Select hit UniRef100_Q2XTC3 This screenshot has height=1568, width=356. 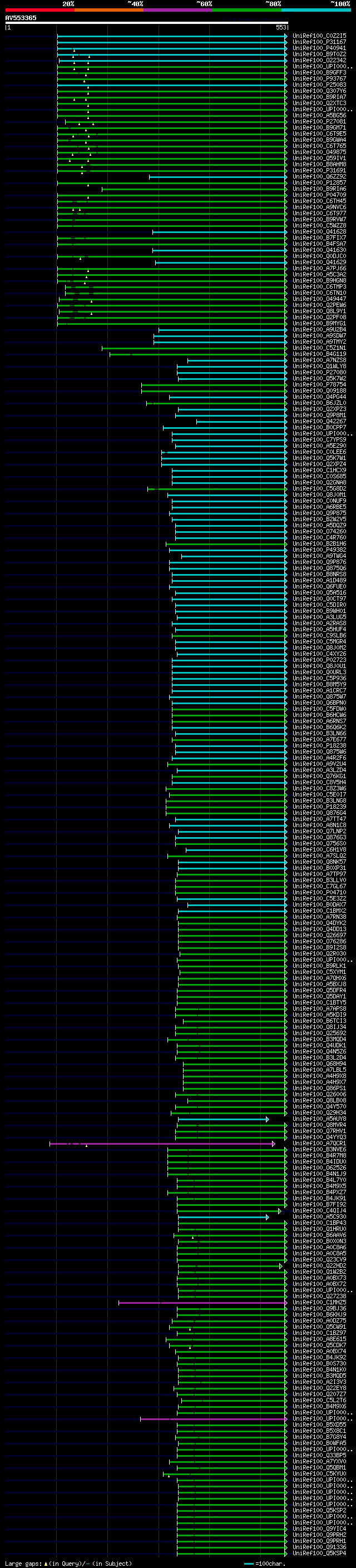point(319,103)
